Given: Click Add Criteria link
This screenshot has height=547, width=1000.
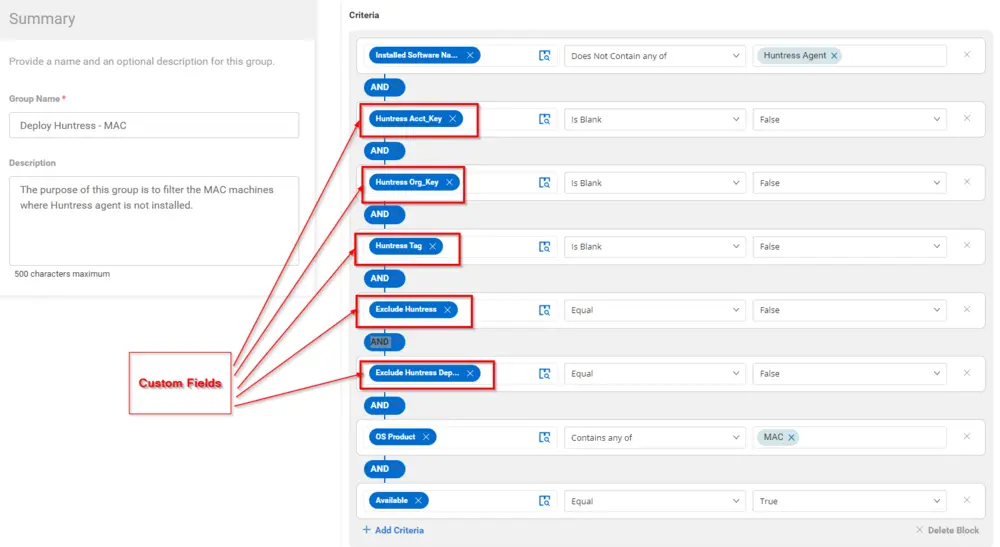Looking at the screenshot, I should click(x=393, y=530).
